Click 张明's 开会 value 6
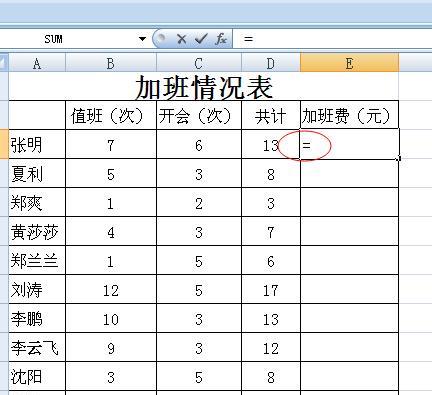Viewport: 432px width, 395px height. coord(199,144)
